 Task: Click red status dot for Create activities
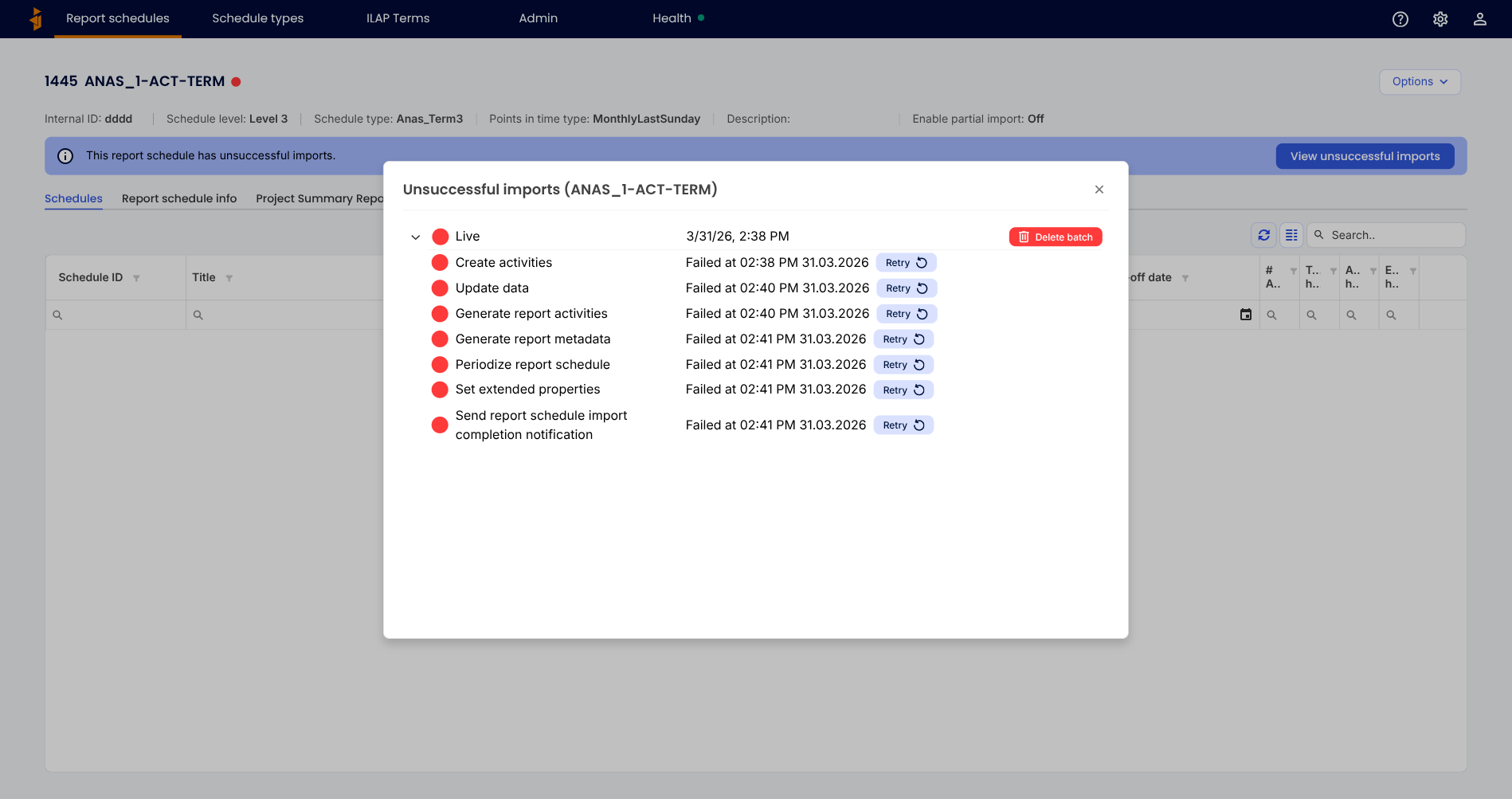point(440,263)
